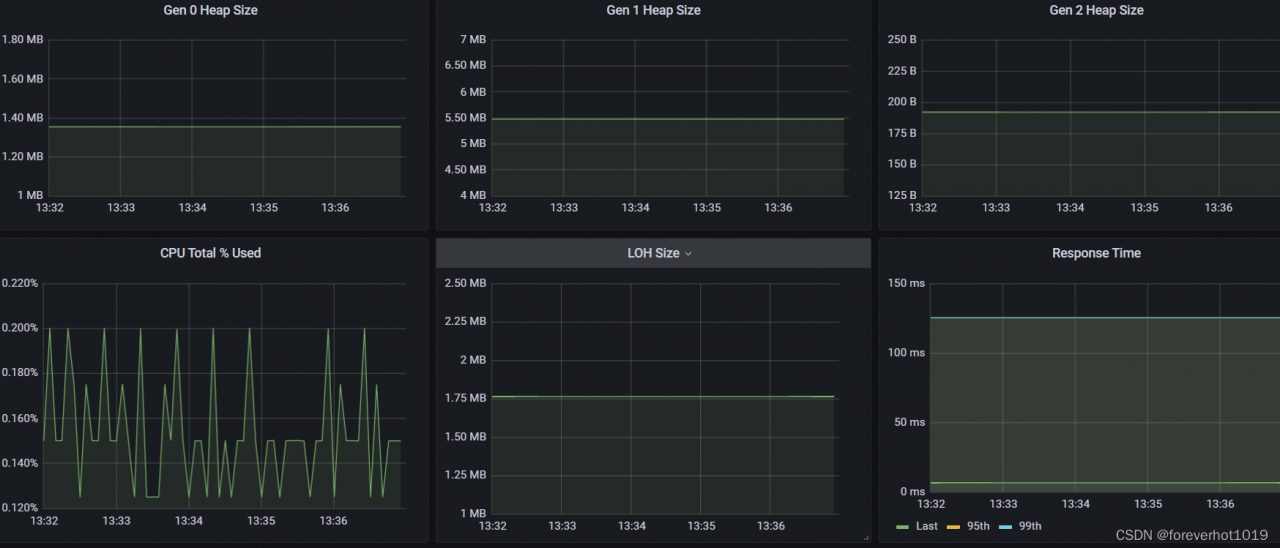Click the 2.50 MB label on LOH axis

click(465, 283)
